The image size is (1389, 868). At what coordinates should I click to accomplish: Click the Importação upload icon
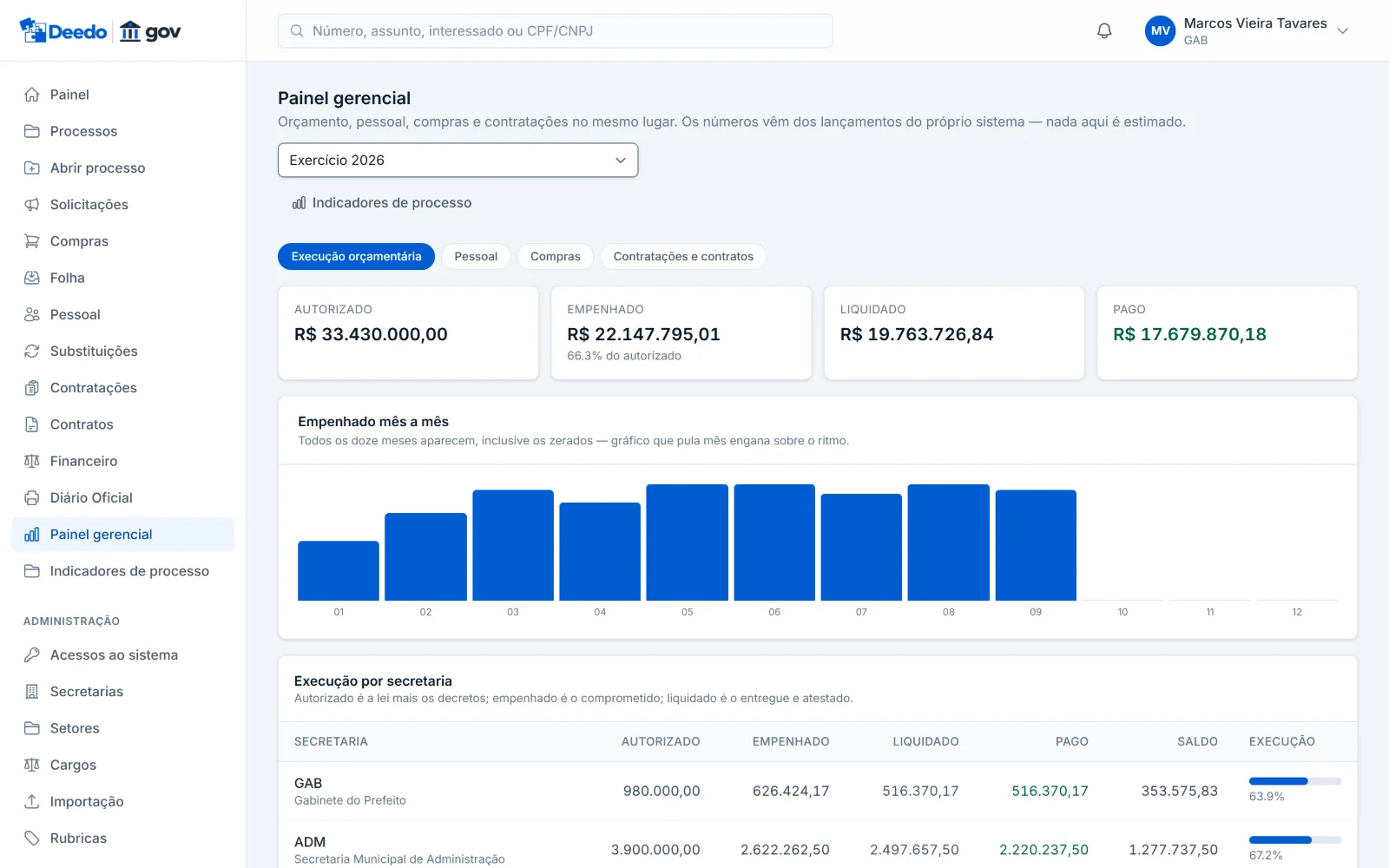32,801
